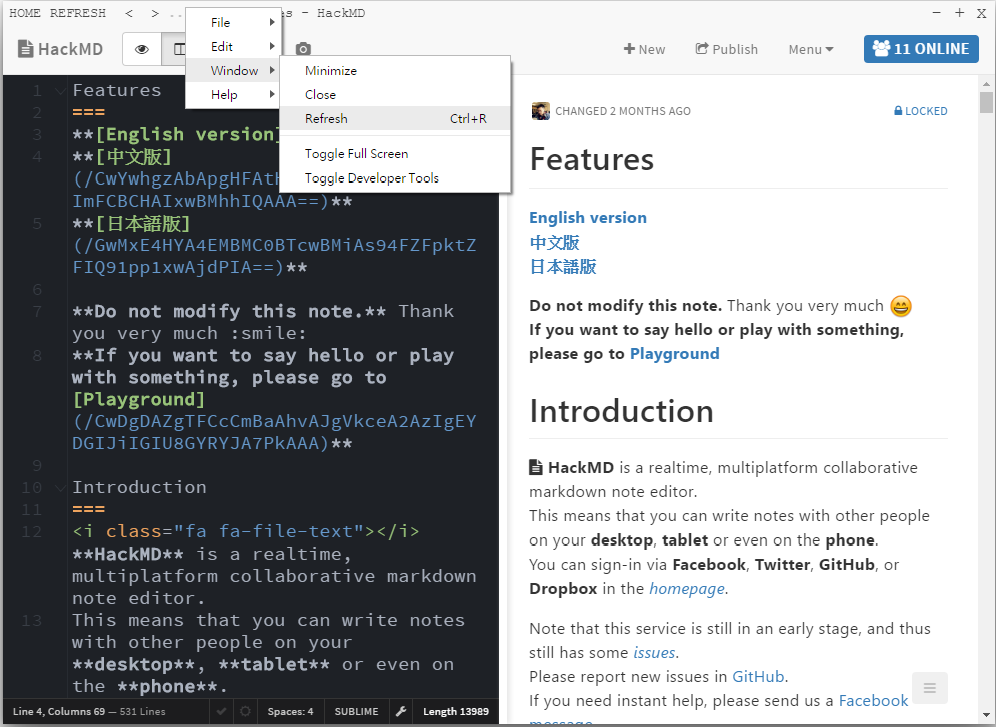The height and width of the screenshot is (727, 996).
Task: Maximize the window with the + button
Action: (x=959, y=13)
